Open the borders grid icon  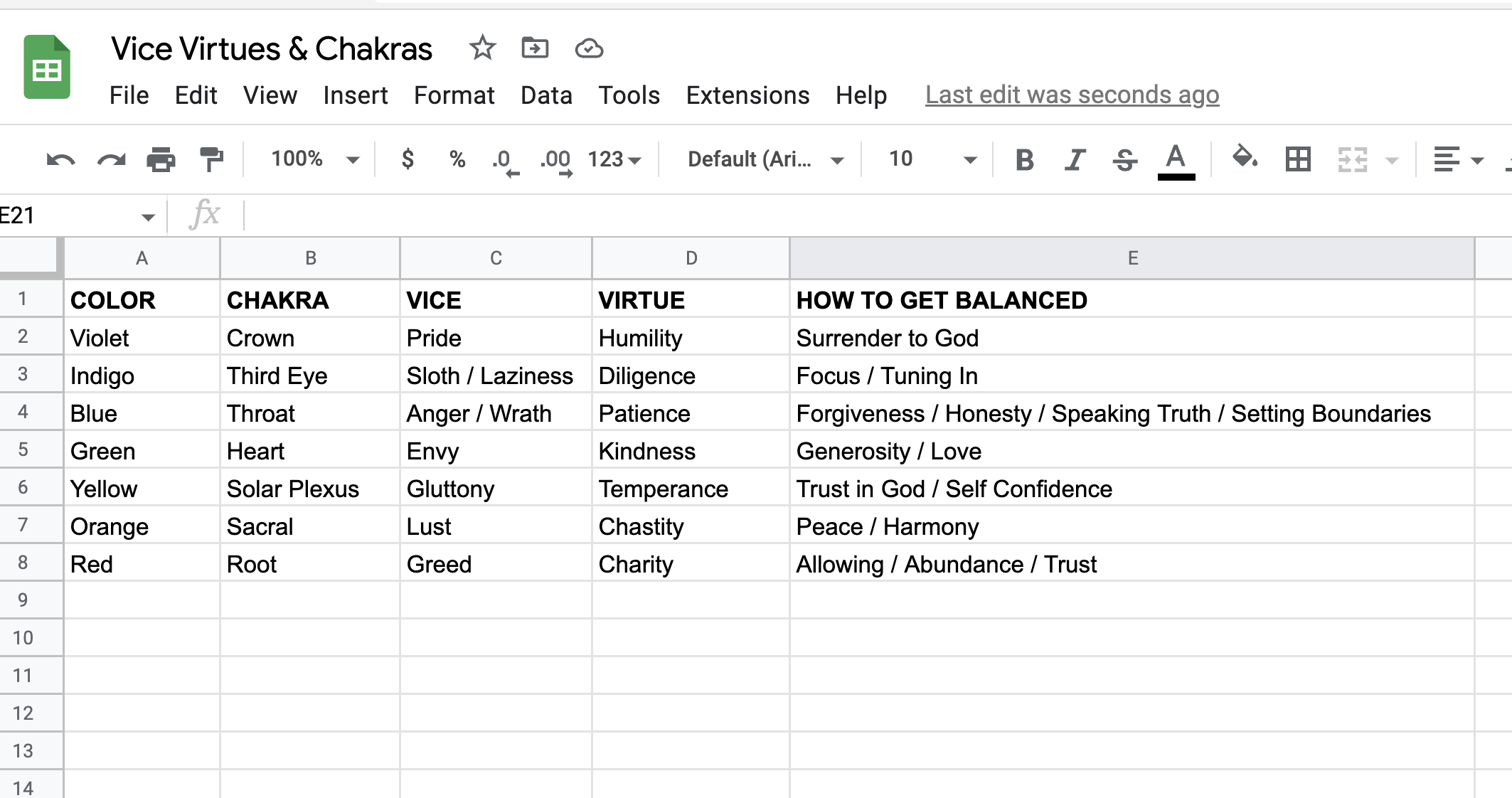(1298, 159)
